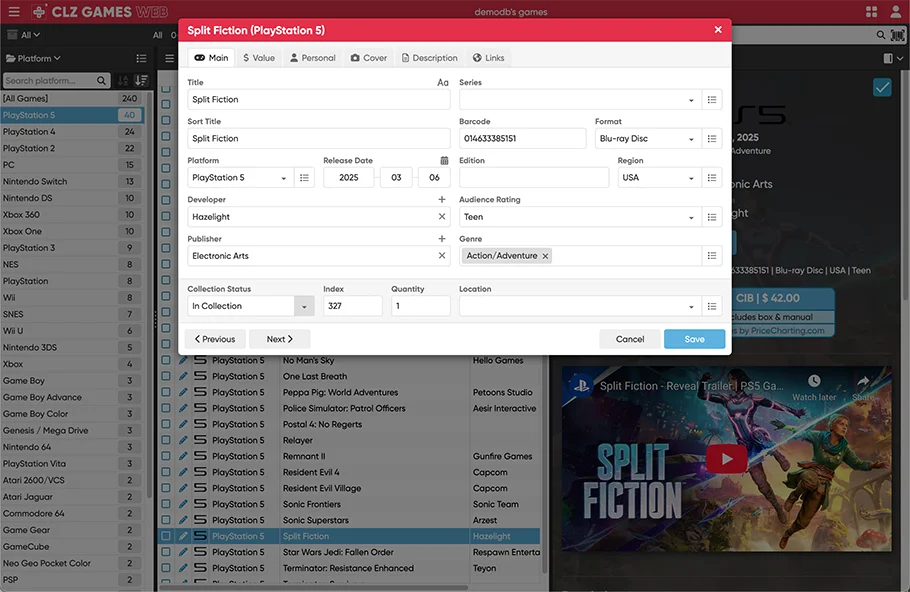The width and height of the screenshot is (910, 592).
Task: Click the Aa title case icon
Action: 443,82
